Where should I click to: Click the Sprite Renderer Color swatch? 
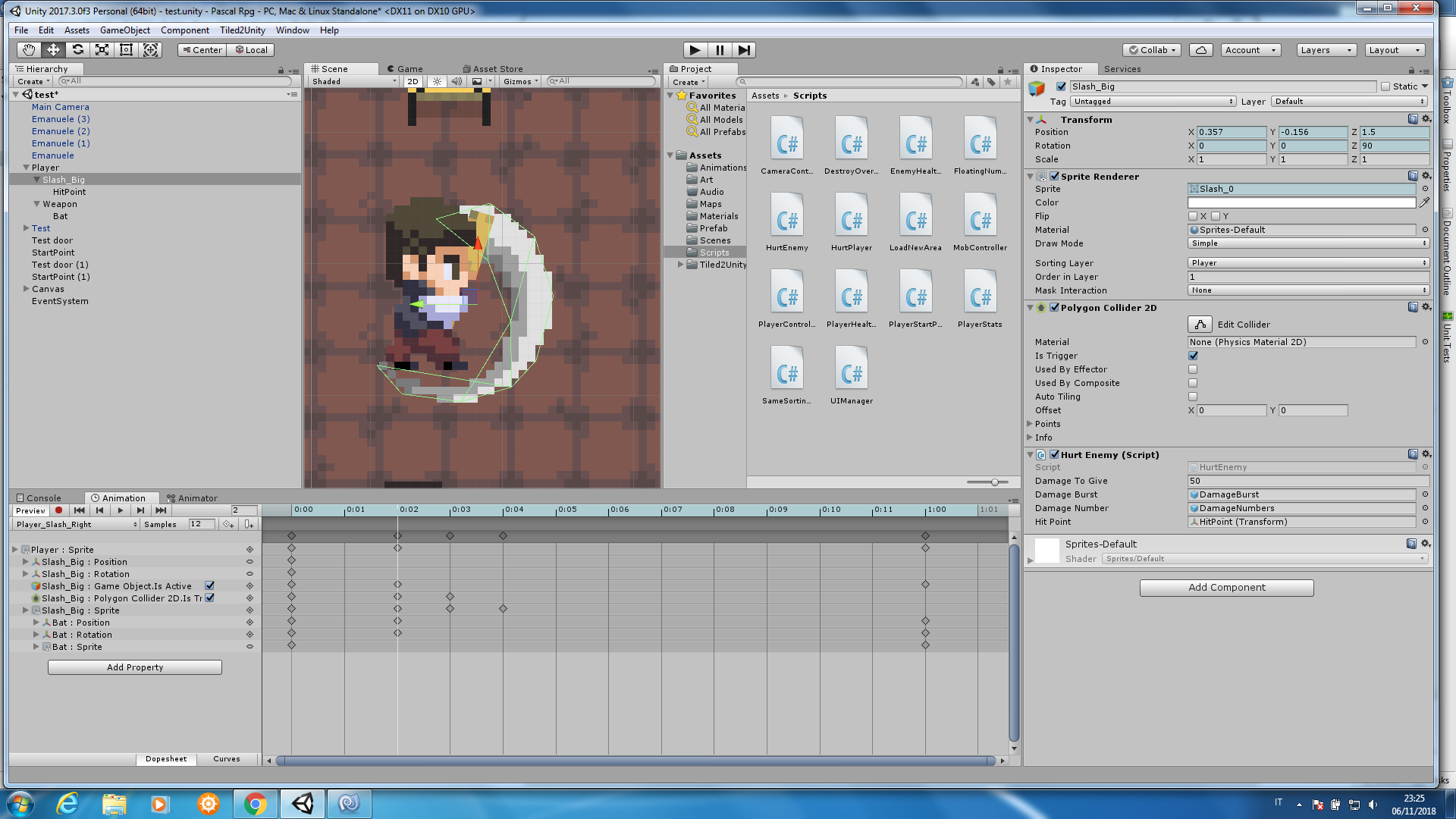point(1301,202)
